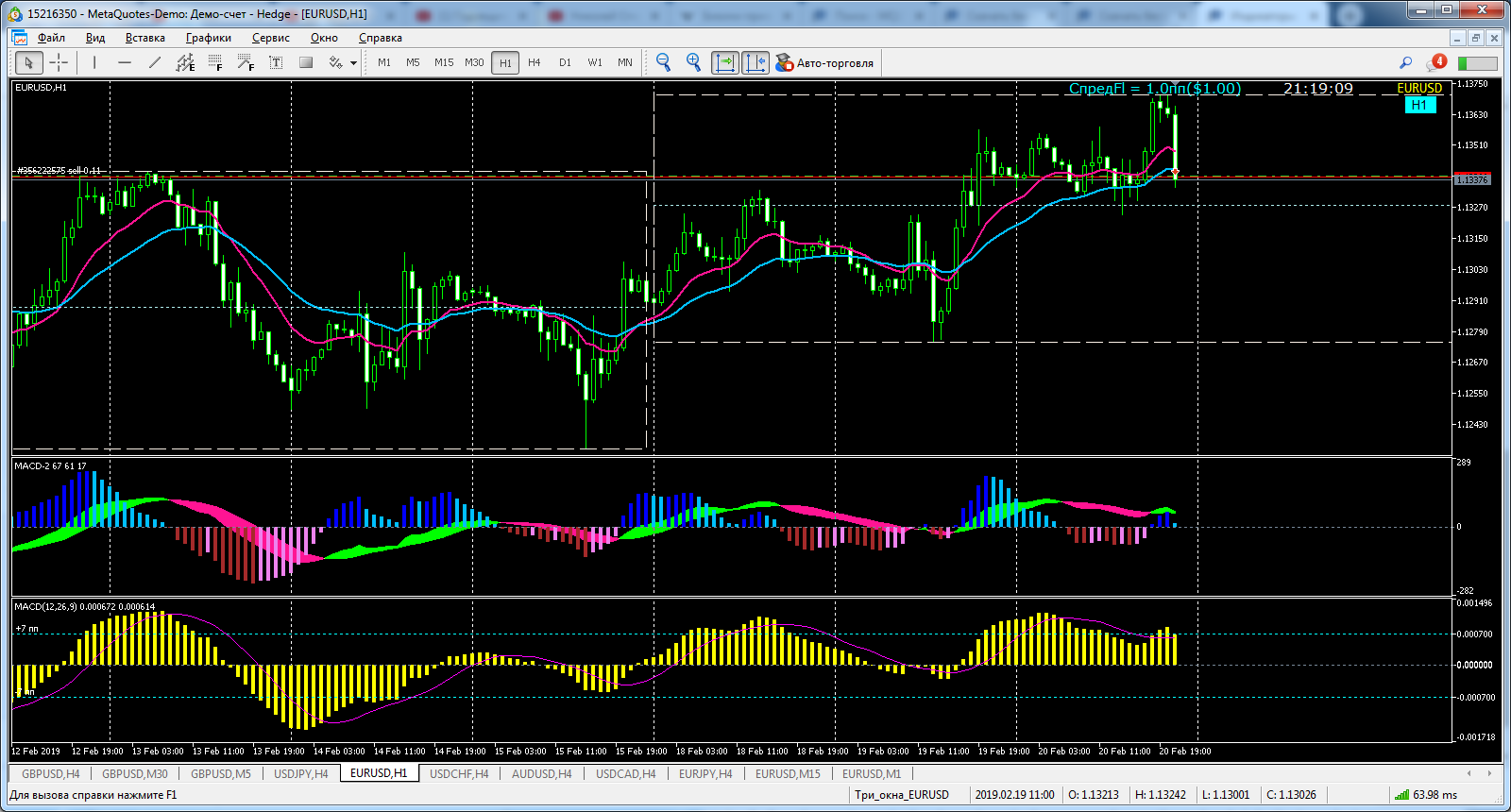Switch timeframe to M1
The image size is (1511, 812).
point(384,62)
